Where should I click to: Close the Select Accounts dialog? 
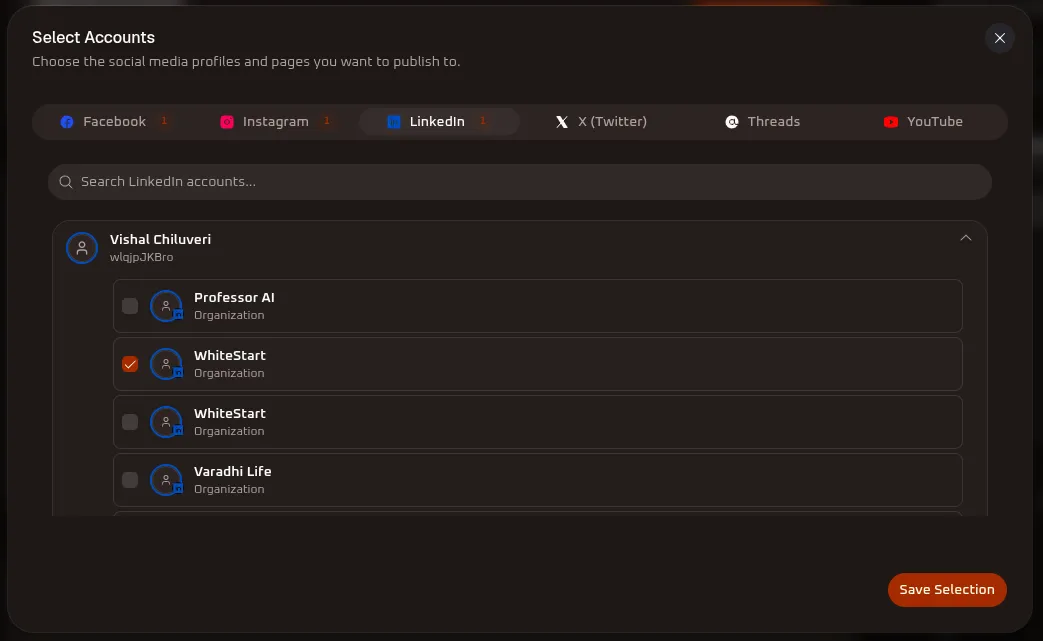(x=1000, y=38)
